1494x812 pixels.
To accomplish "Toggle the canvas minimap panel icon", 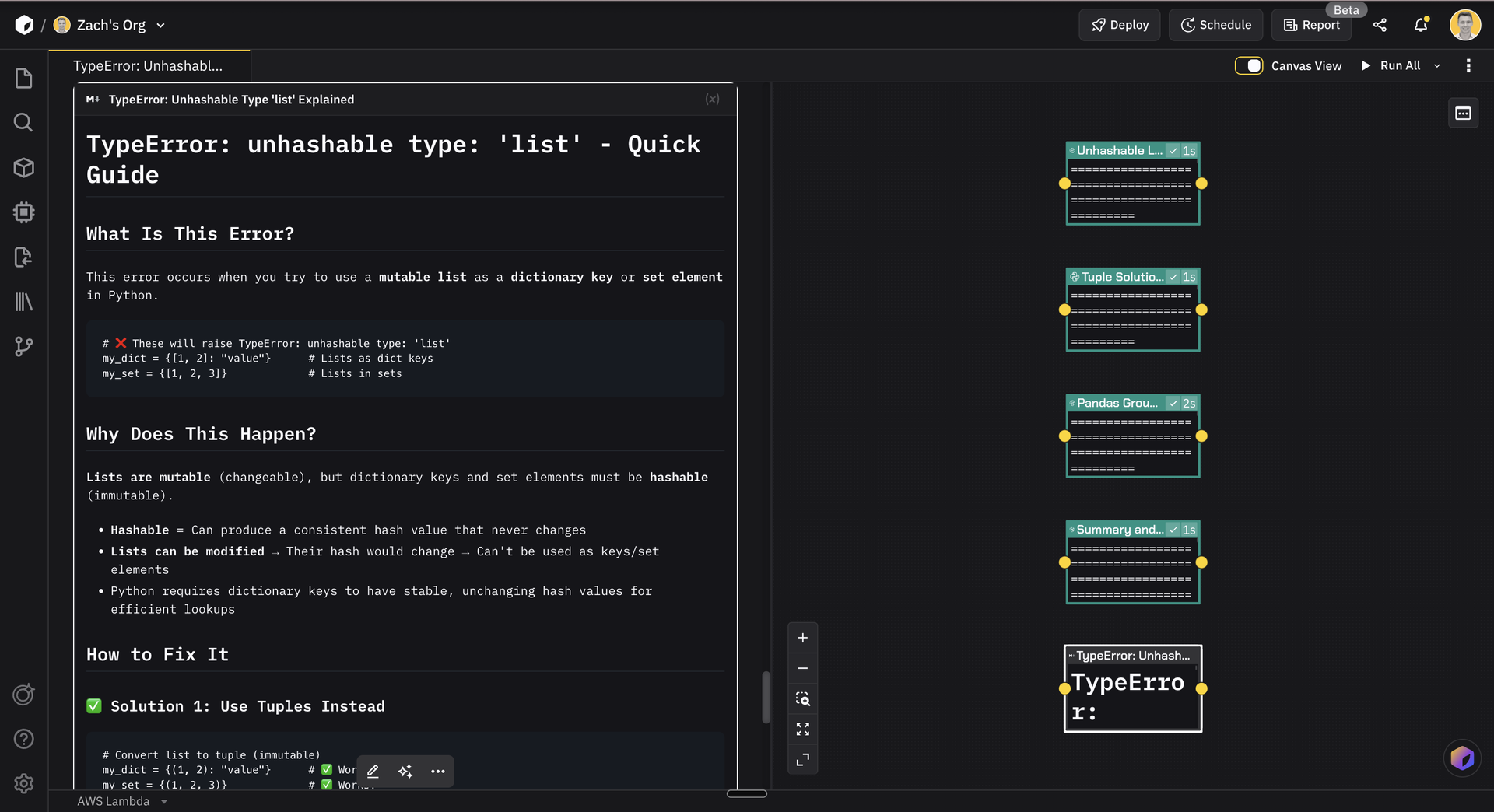I will (1463, 114).
